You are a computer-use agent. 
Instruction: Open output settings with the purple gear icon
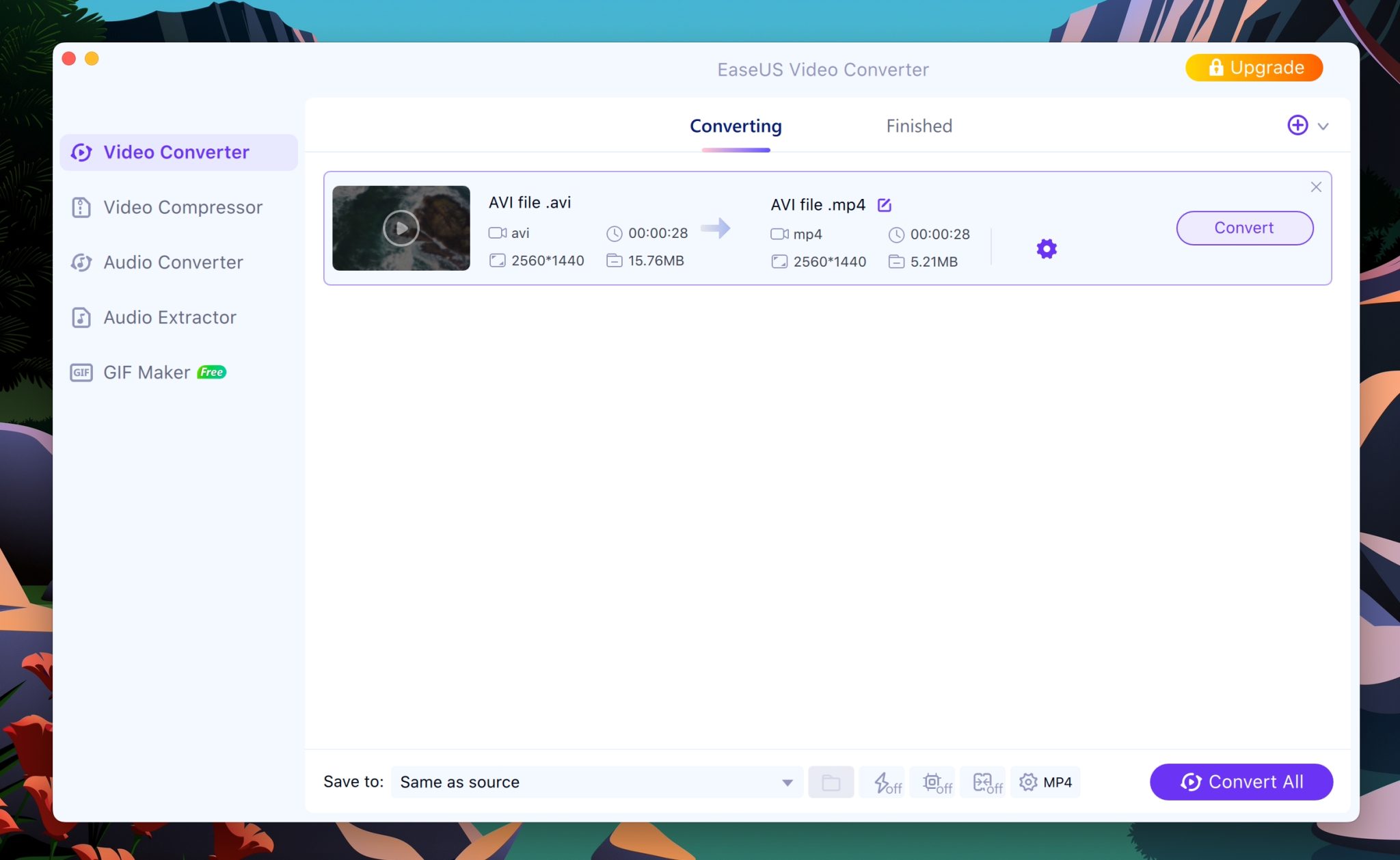click(1046, 249)
